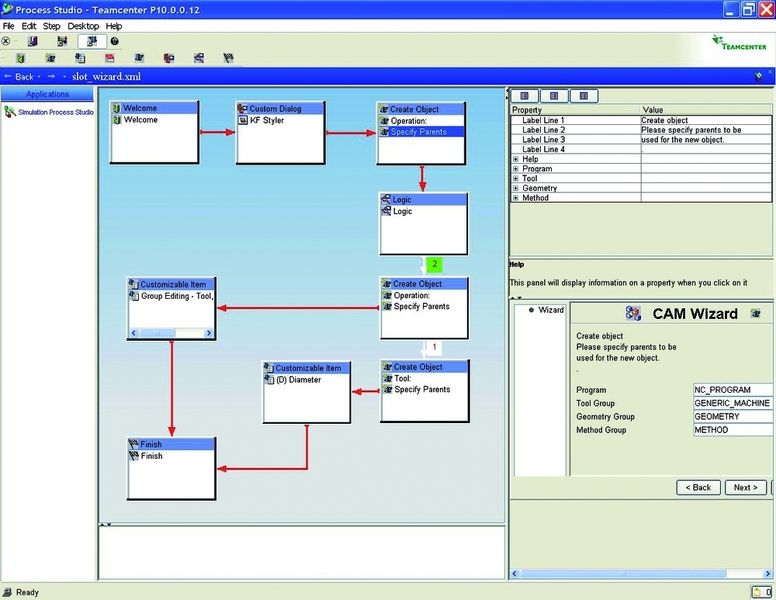Click the Label Line 3 property row
The height and width of the screenshot is (600, 776).
point(641,140)
